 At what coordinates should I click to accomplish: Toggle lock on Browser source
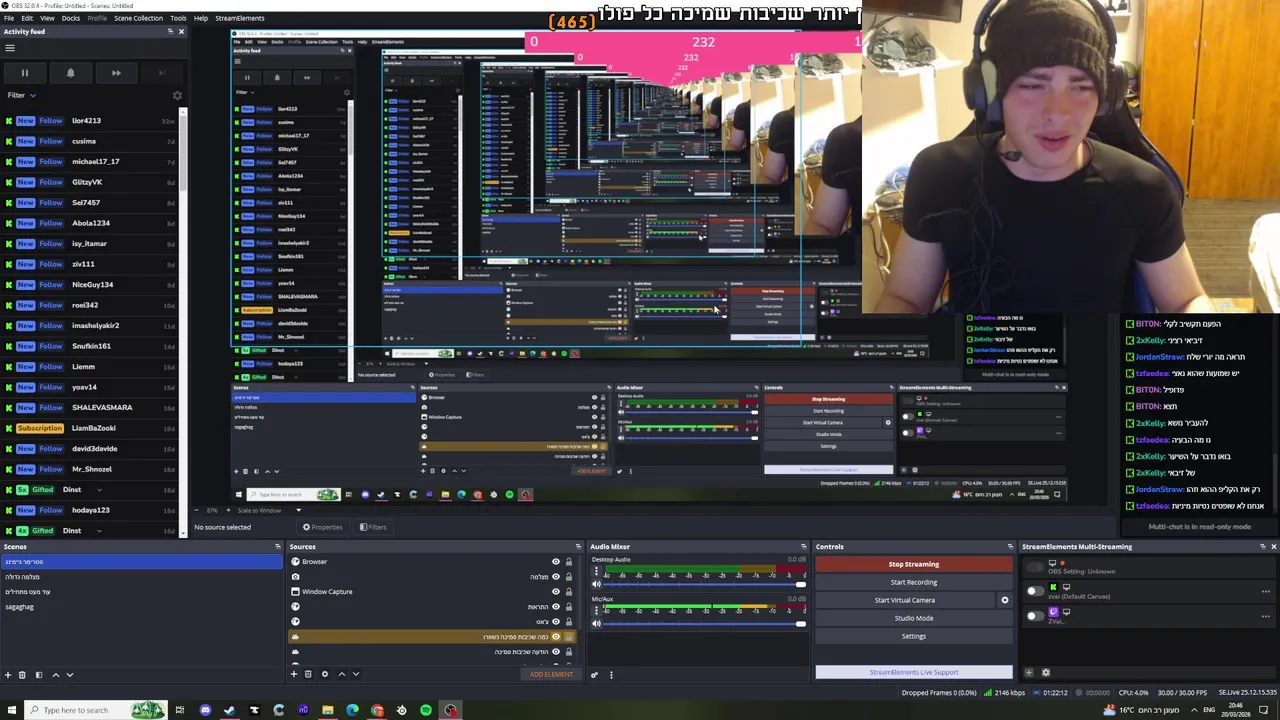(x=569, y=562)
